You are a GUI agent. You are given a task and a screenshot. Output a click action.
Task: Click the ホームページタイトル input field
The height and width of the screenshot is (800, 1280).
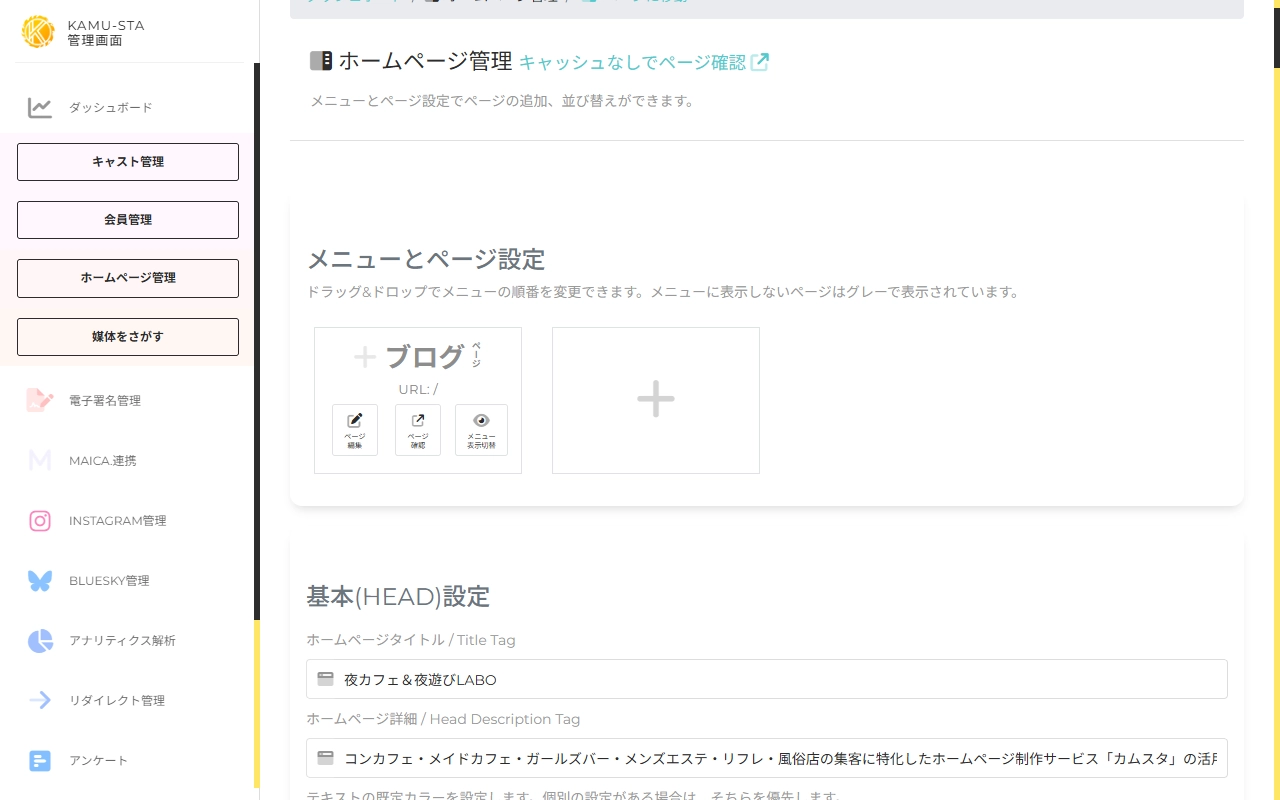coord(767,679)
